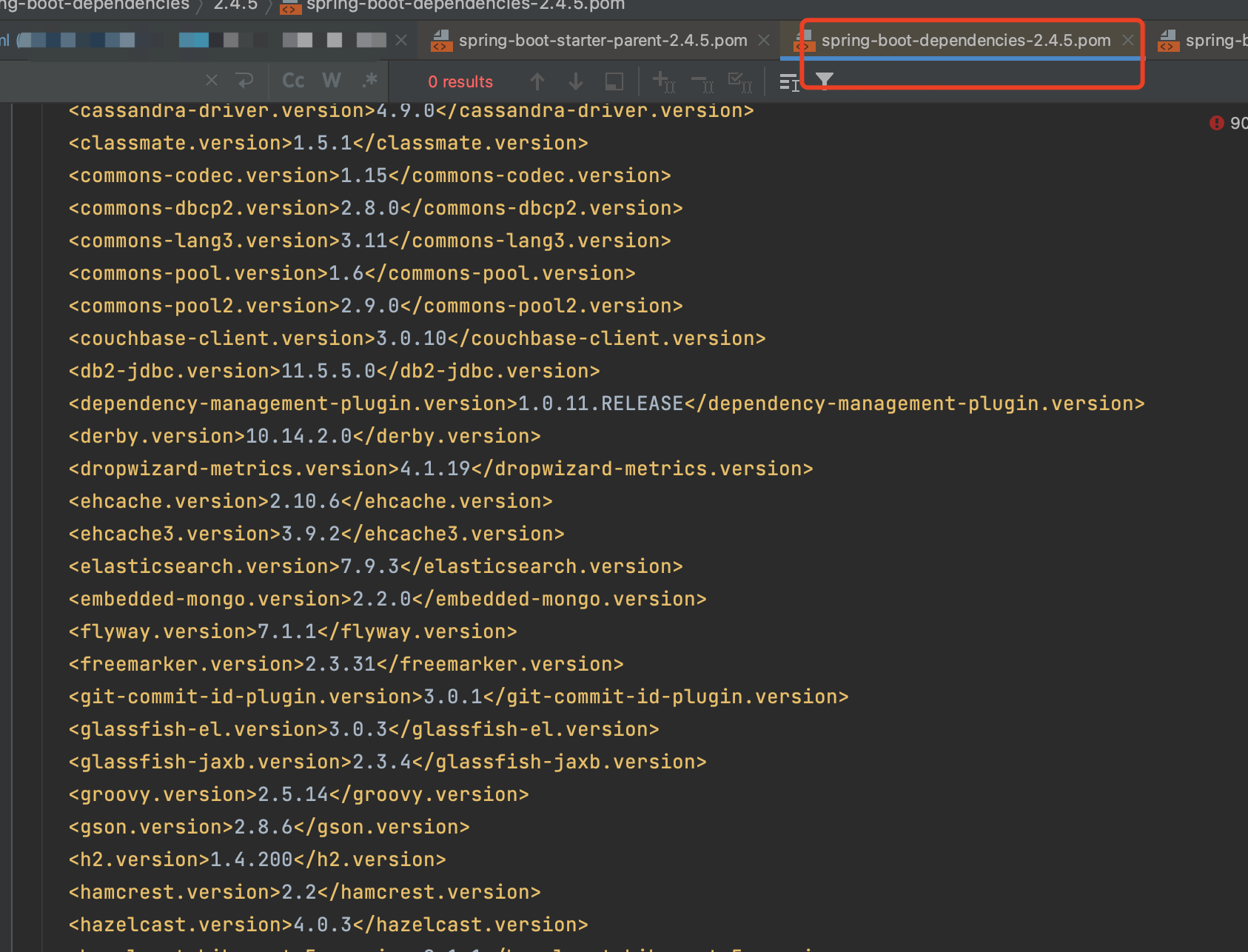Open search filter options

tap(825, 81)
